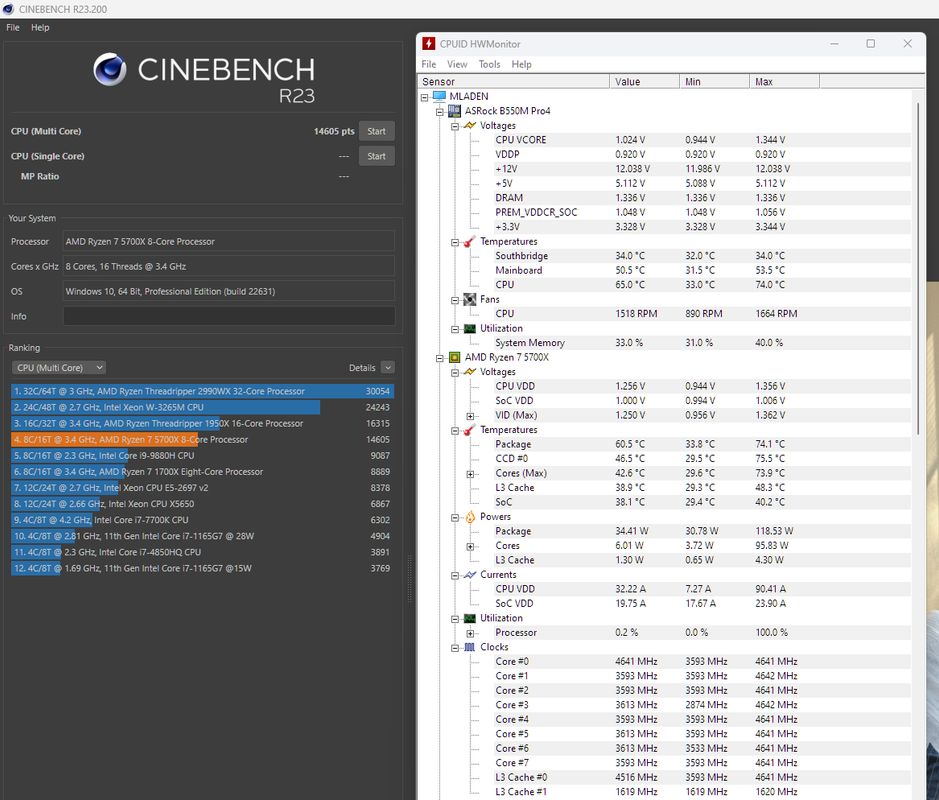Click the Powers flame icon
This screenshot has width=939, height=800.
point(470,517)
